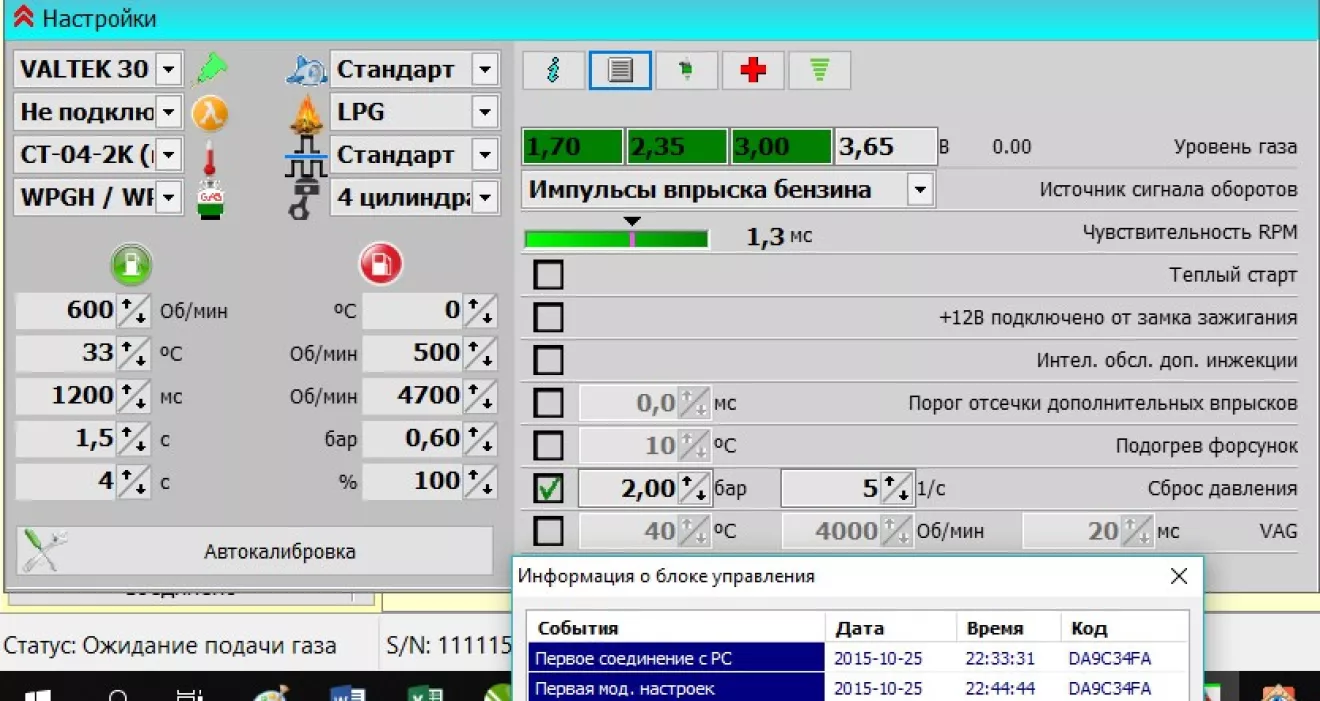This screenshot has height=701, width=1320.
Task: Open the red cross diagnostics button
Action: point(753,71)
